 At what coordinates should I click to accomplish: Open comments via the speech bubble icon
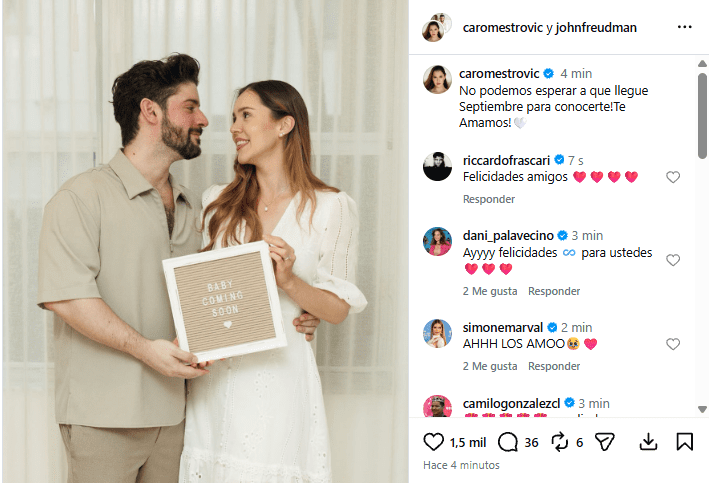tap(508, 442)
